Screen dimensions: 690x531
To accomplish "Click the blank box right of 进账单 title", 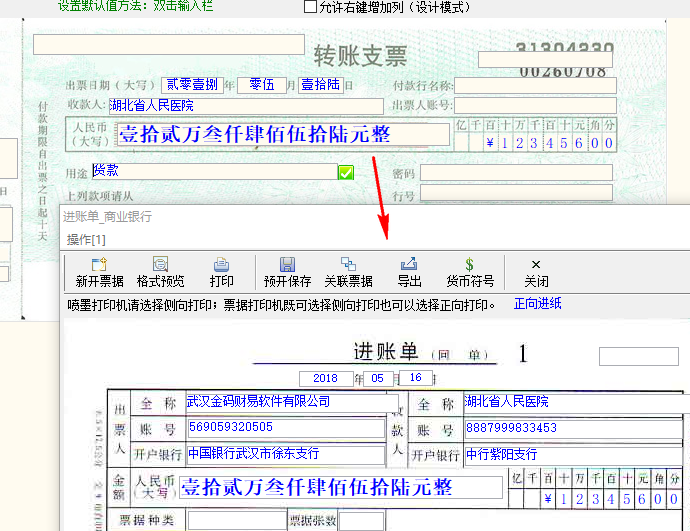I will pos(639,356).
